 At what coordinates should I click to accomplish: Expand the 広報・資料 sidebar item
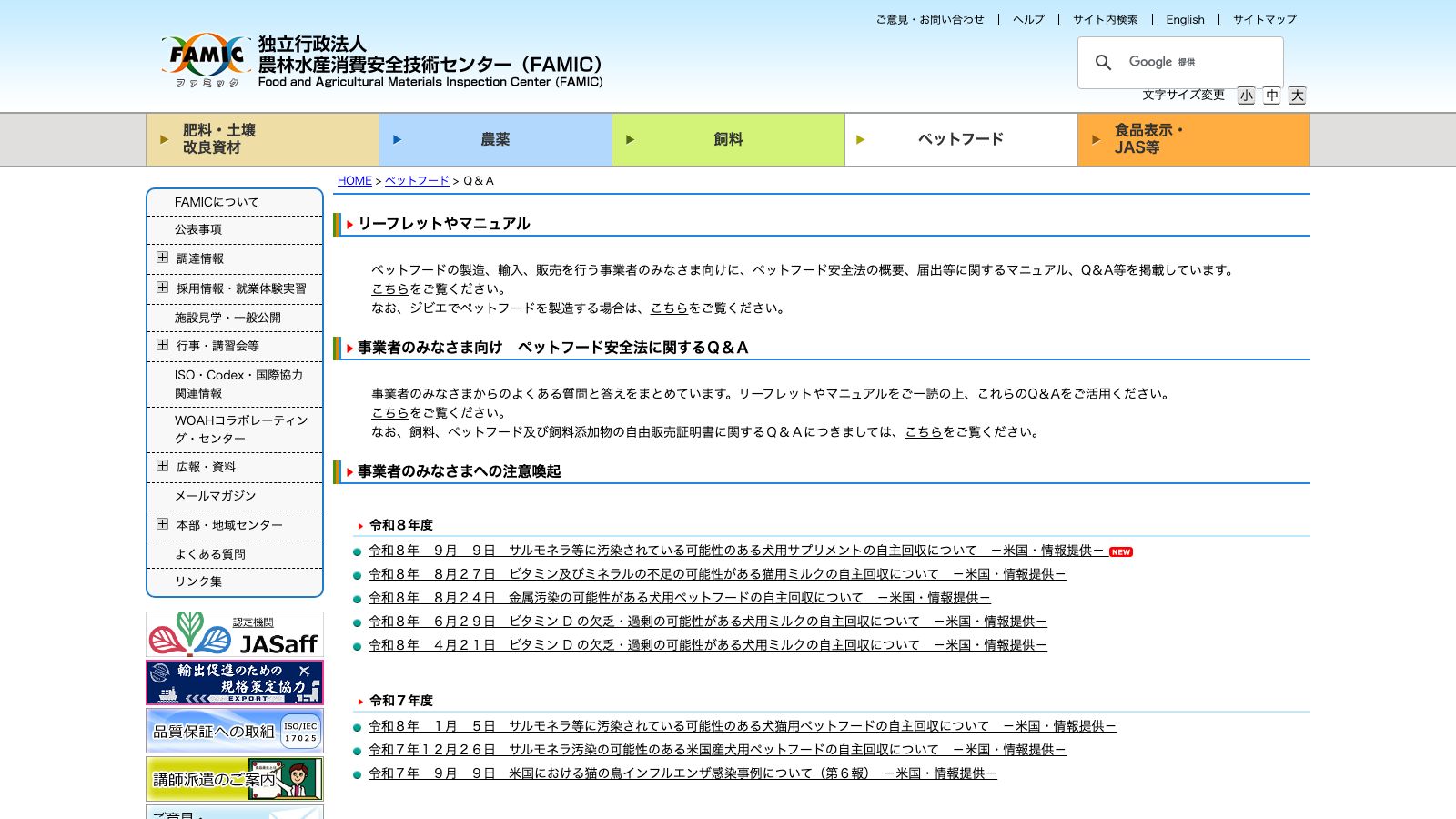162,466
